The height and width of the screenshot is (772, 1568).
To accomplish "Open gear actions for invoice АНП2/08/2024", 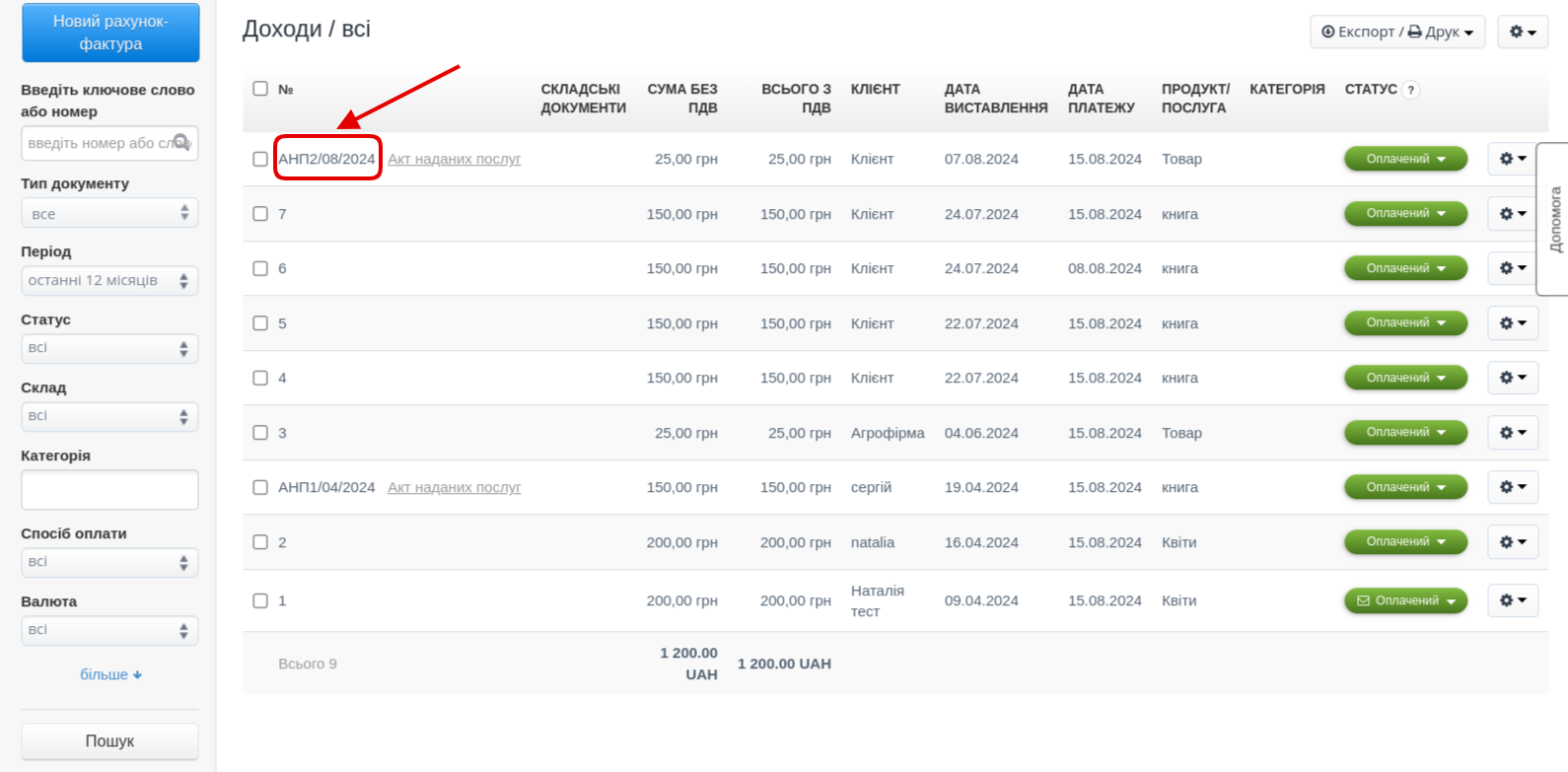I will 1512,159.
